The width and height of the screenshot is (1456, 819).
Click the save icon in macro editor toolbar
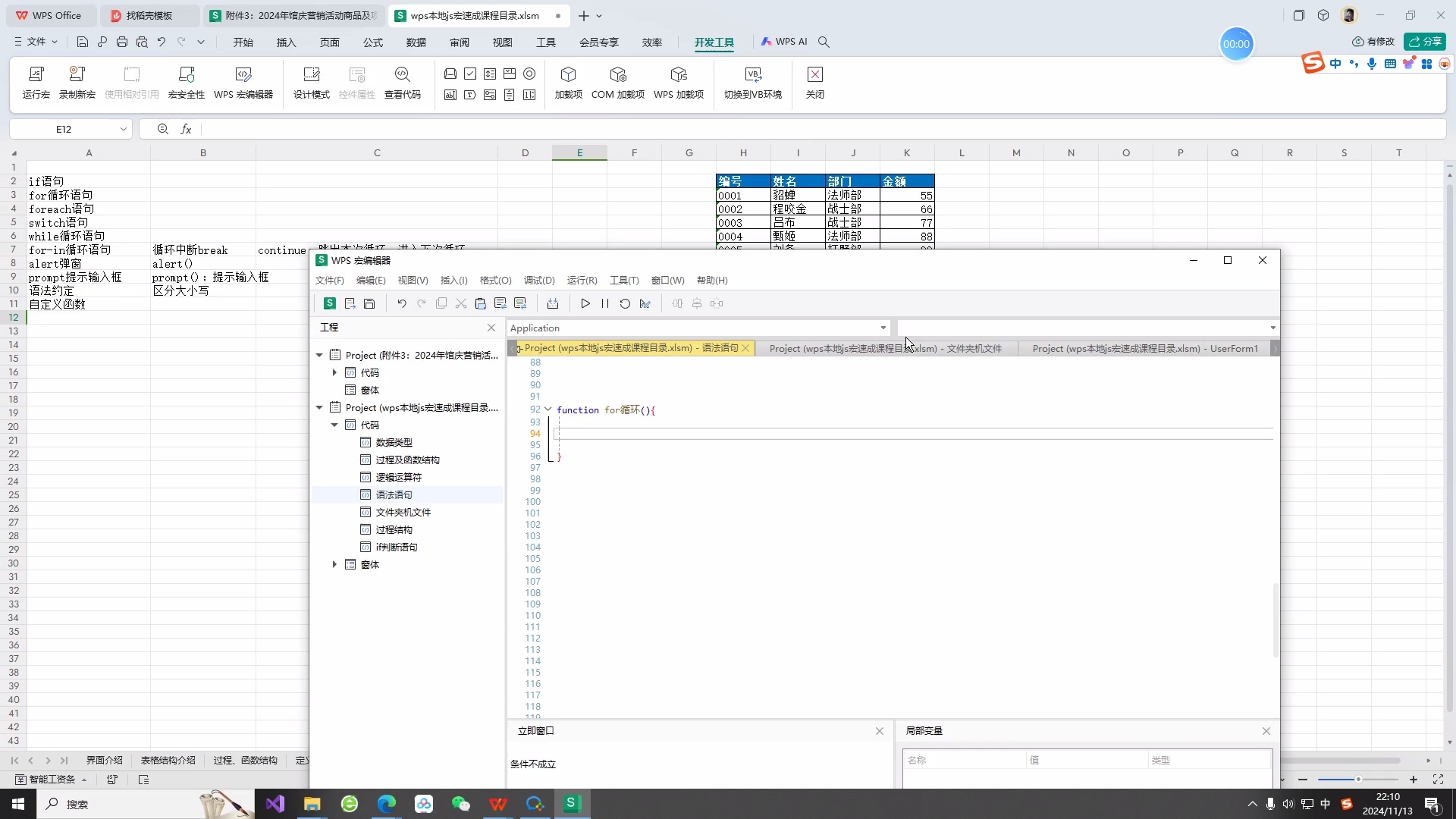click(x=369, y=303)
